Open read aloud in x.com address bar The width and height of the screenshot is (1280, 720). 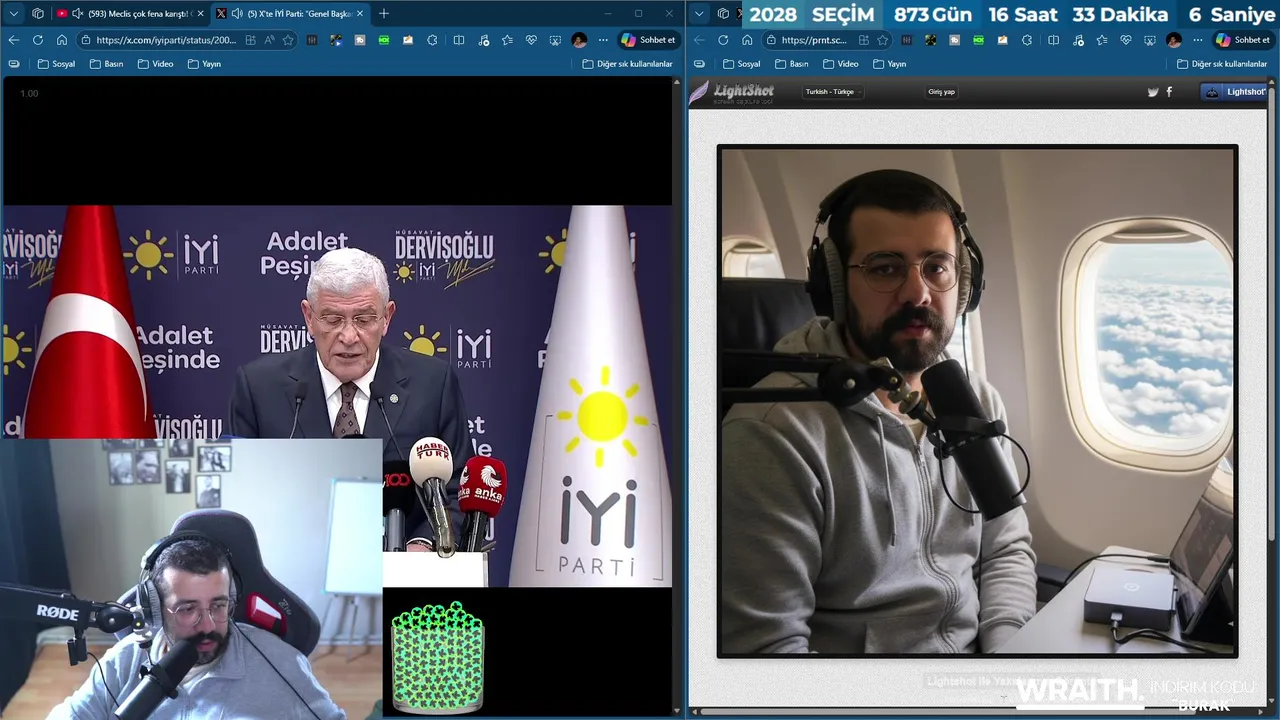(270, 40)
